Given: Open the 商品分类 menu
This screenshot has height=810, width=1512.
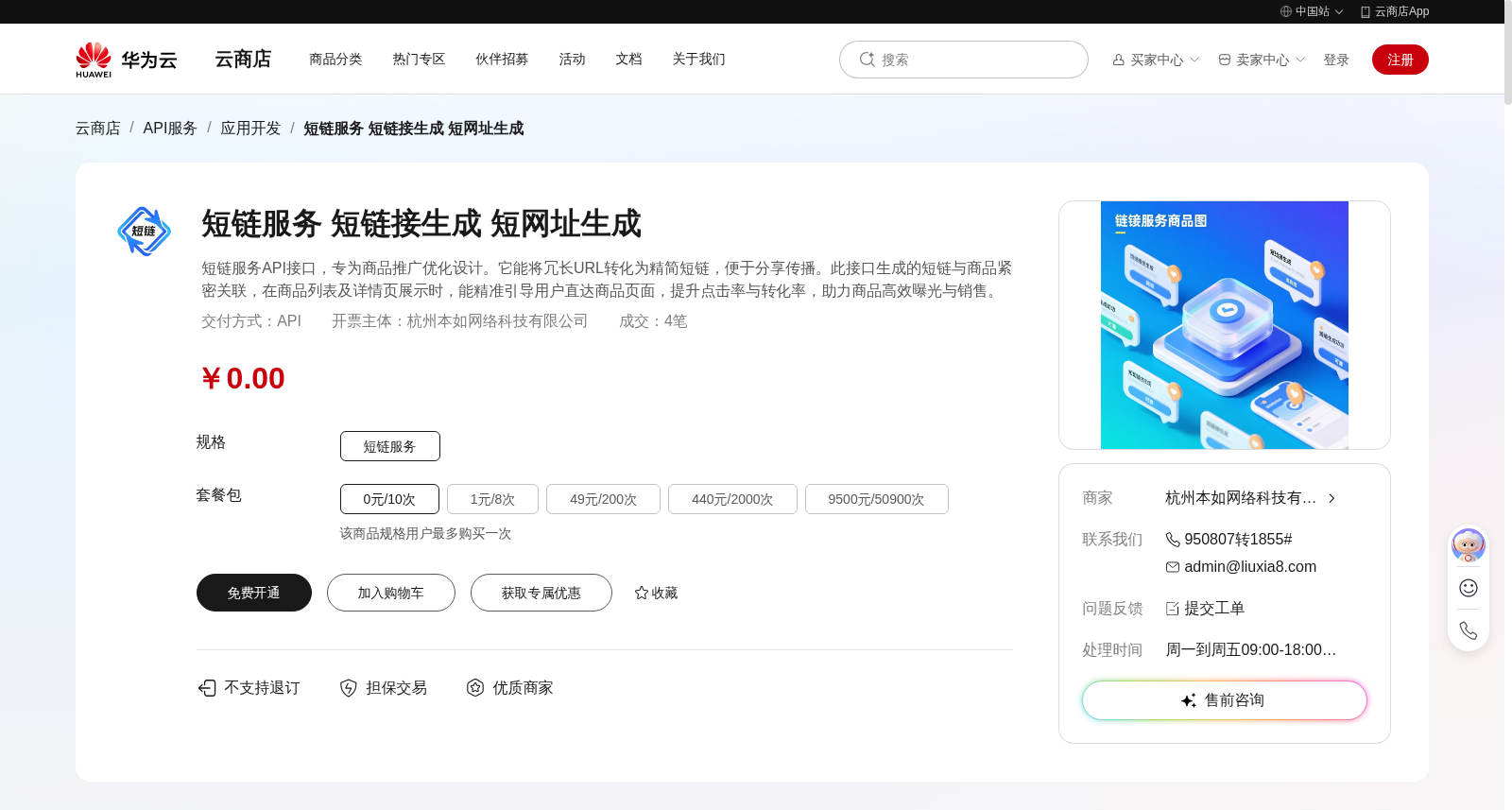Looking at the screenshot, I should (x=335, y=59).
